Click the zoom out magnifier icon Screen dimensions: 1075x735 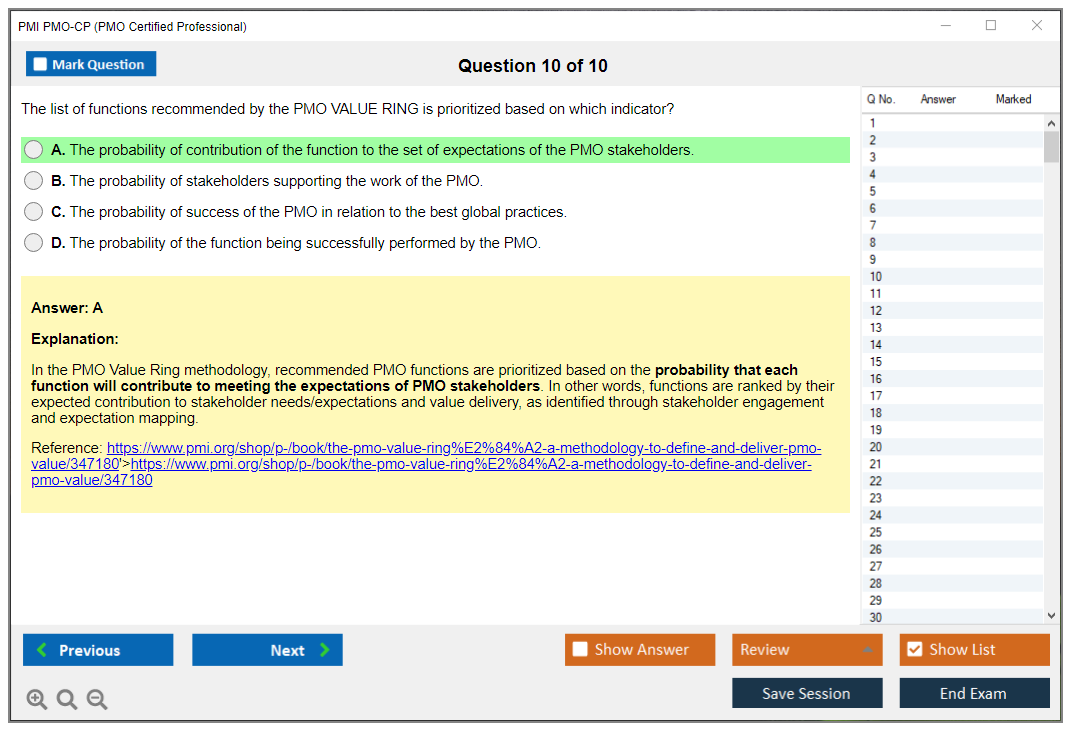coord(97,699)
